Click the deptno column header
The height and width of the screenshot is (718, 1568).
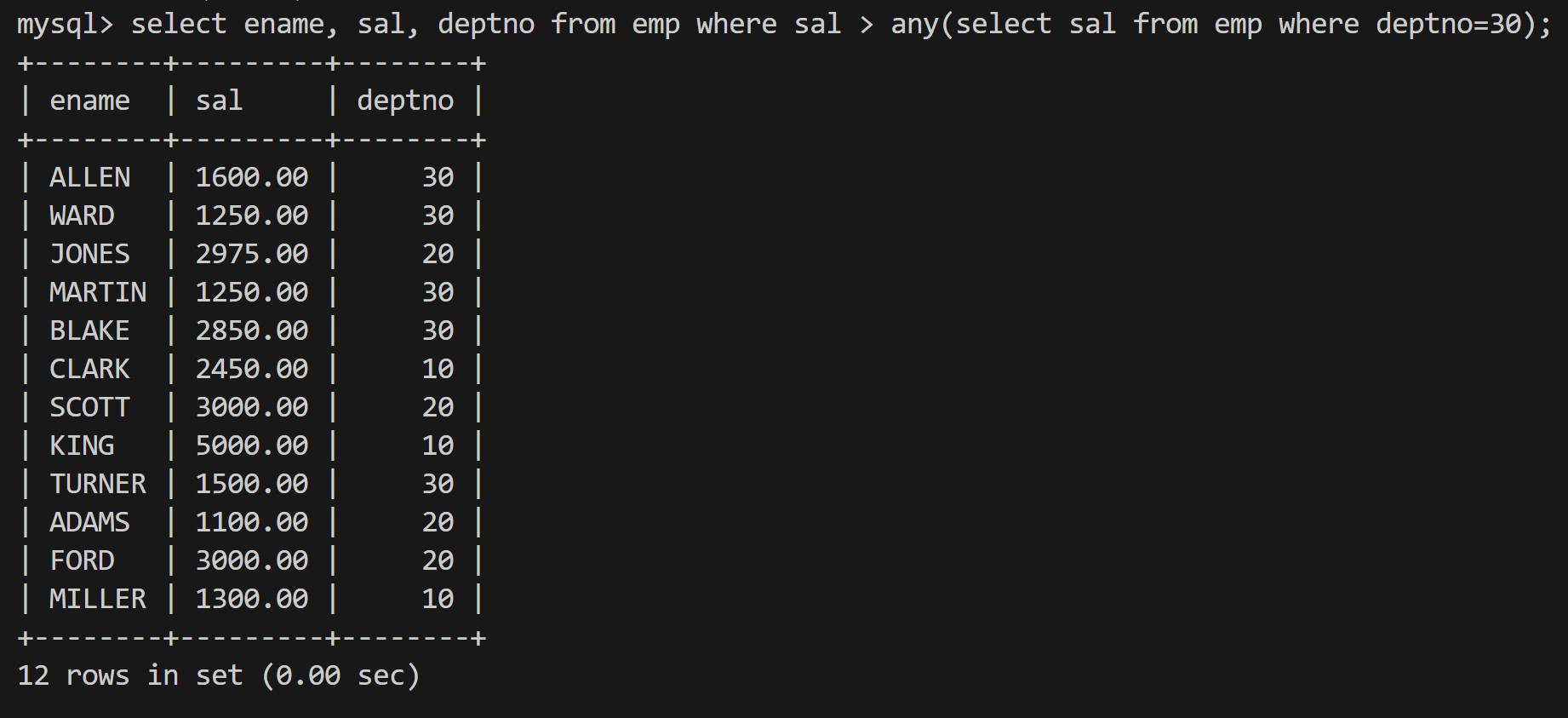tap(405, 101)
